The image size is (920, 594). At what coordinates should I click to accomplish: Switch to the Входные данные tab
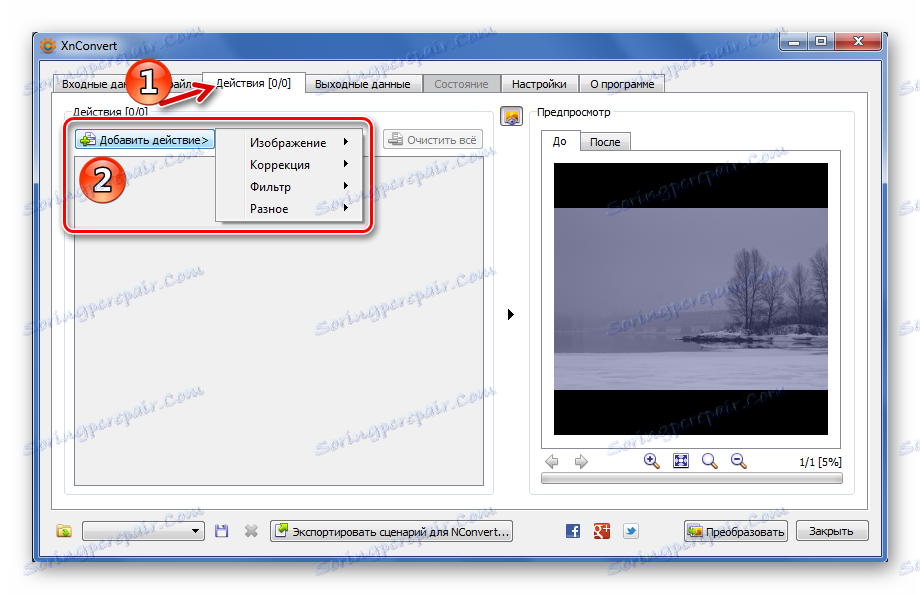pos(127,84)
